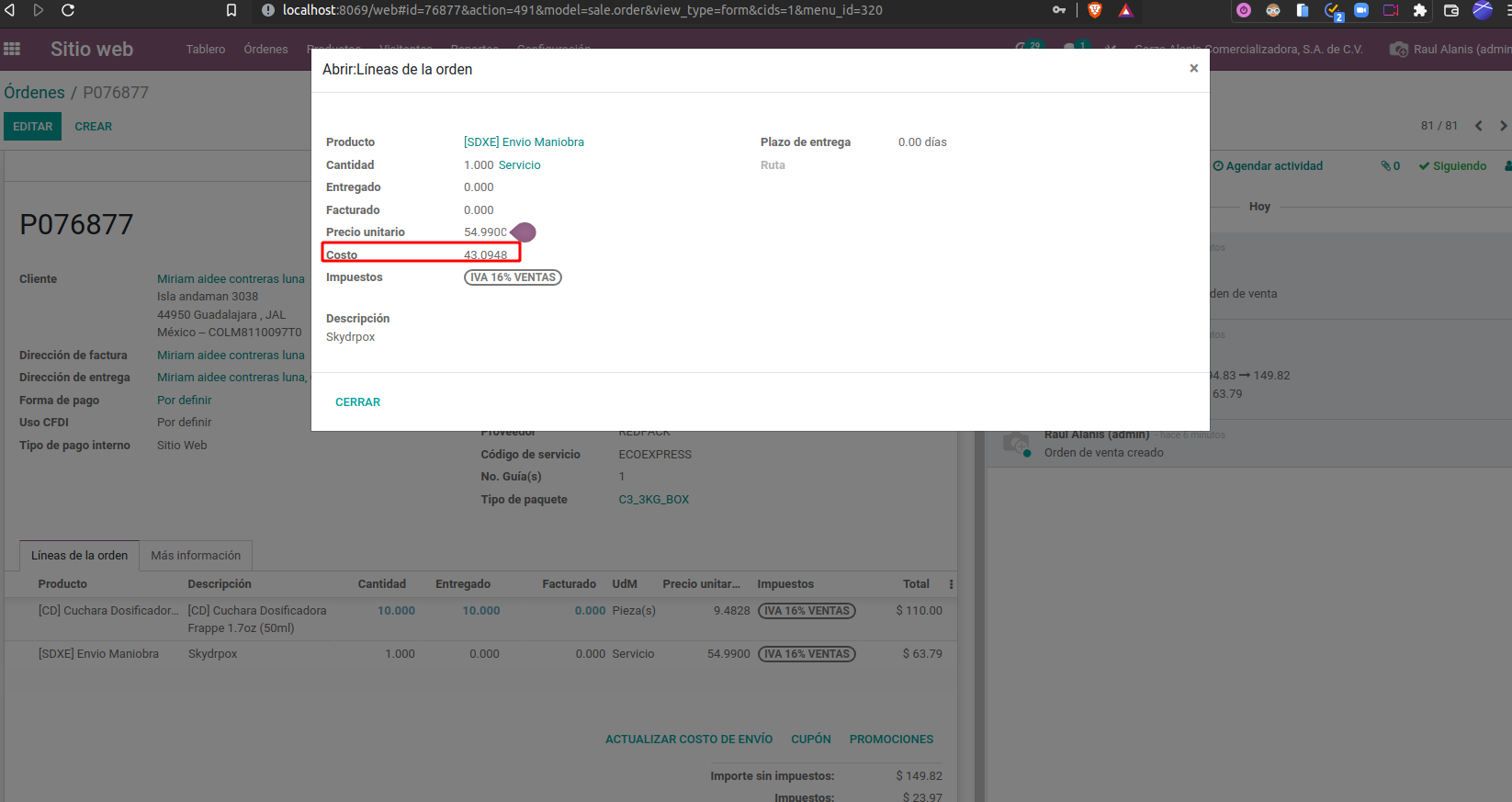Close the Líneas de la orden dialog

(x=1193, y=68)
